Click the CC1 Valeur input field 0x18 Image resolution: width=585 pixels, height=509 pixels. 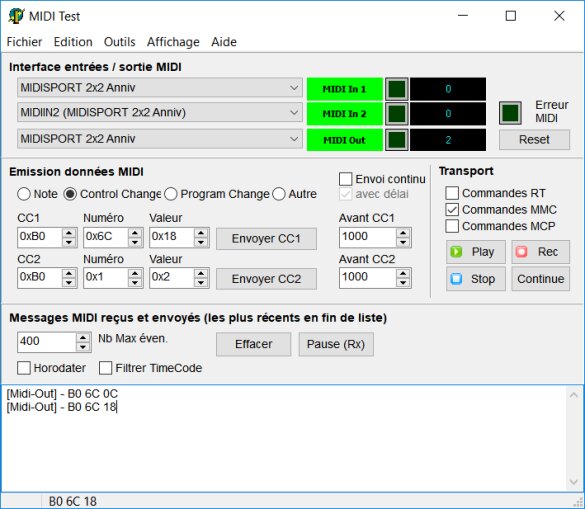tap(172, 237)
